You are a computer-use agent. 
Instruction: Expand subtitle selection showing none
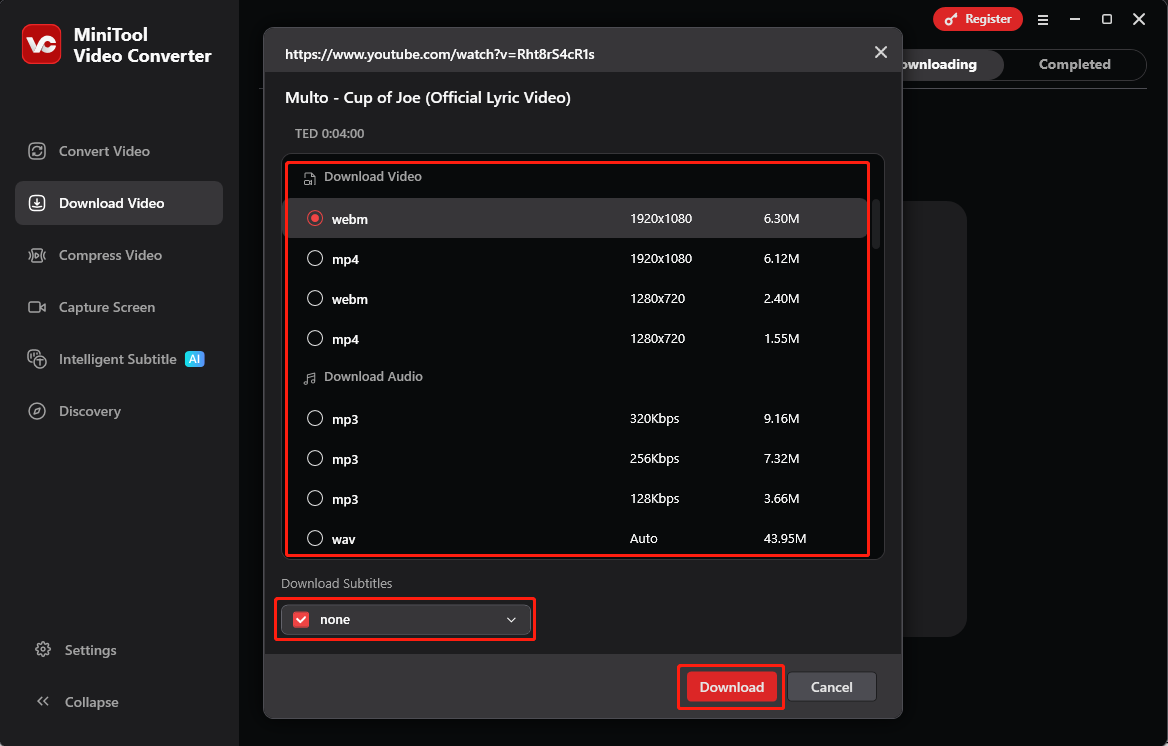point(405,619)
